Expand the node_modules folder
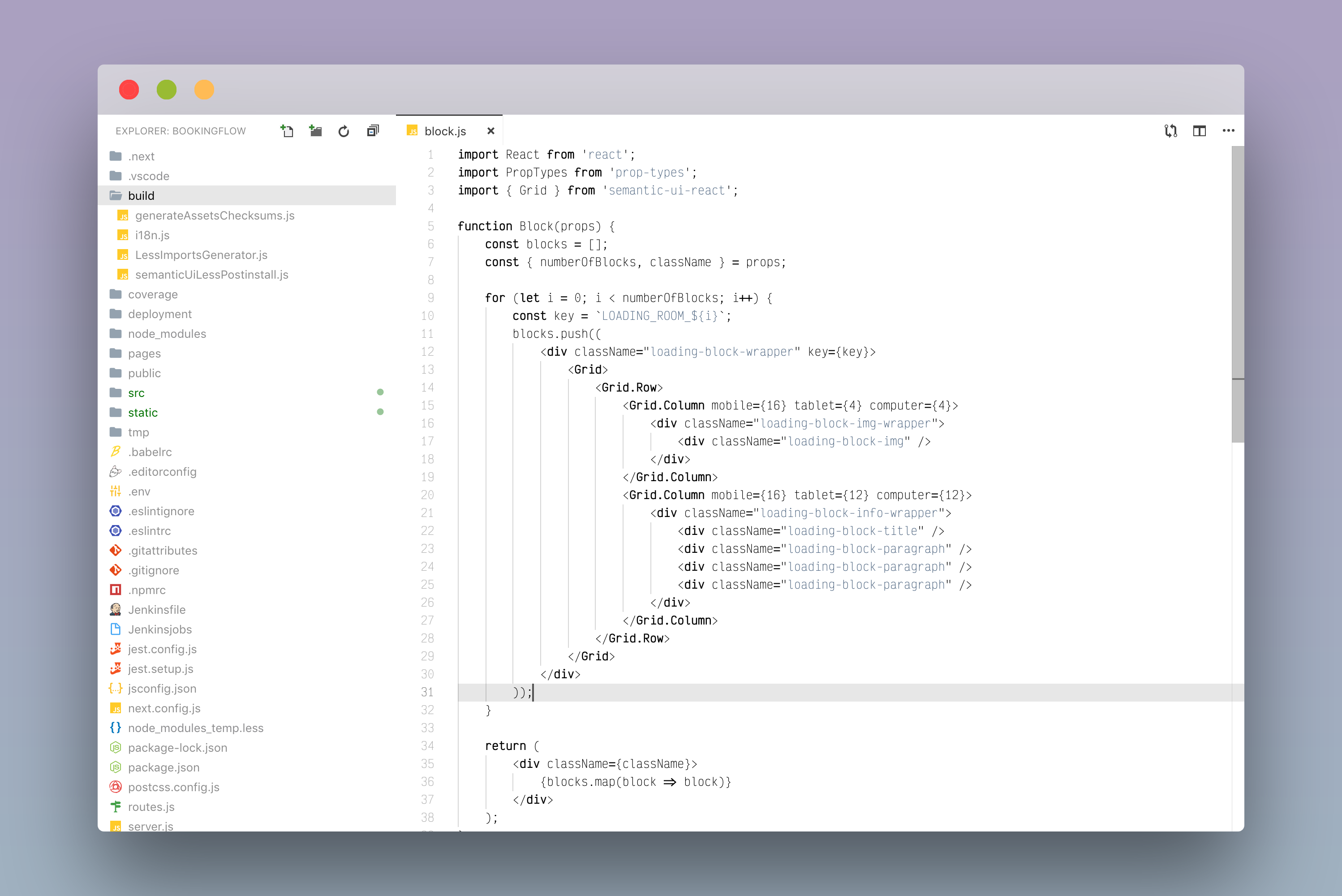Screen dimensions: 1342x896 166,334
